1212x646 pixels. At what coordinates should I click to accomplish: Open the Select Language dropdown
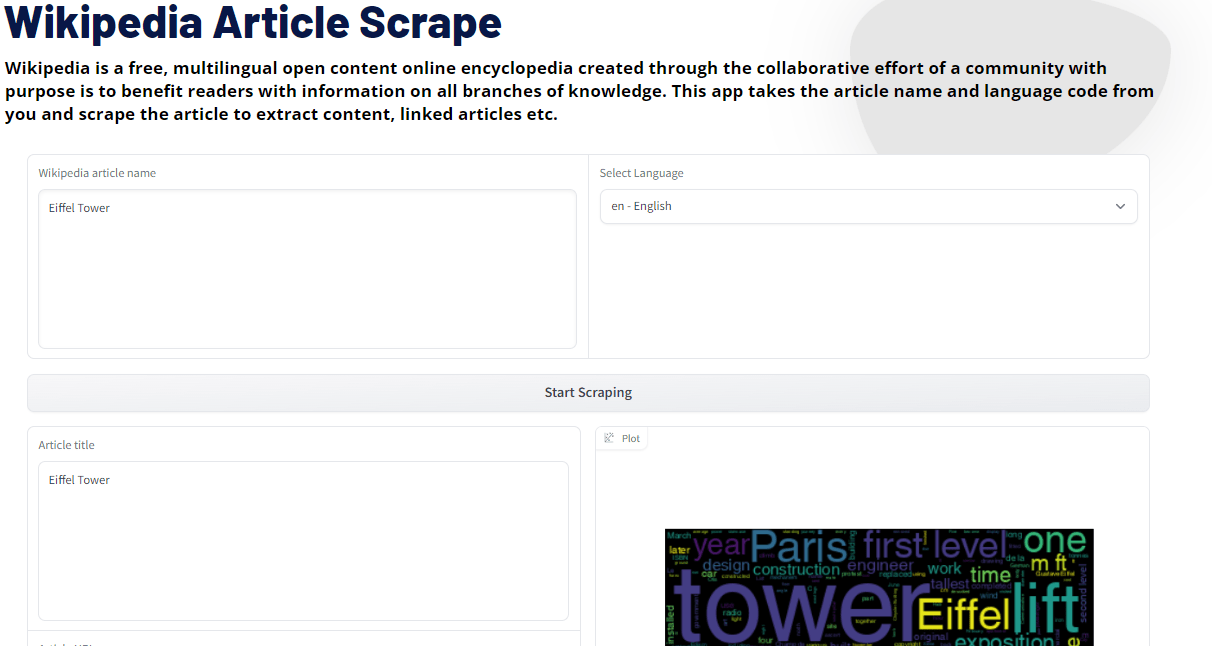[868, 206]
